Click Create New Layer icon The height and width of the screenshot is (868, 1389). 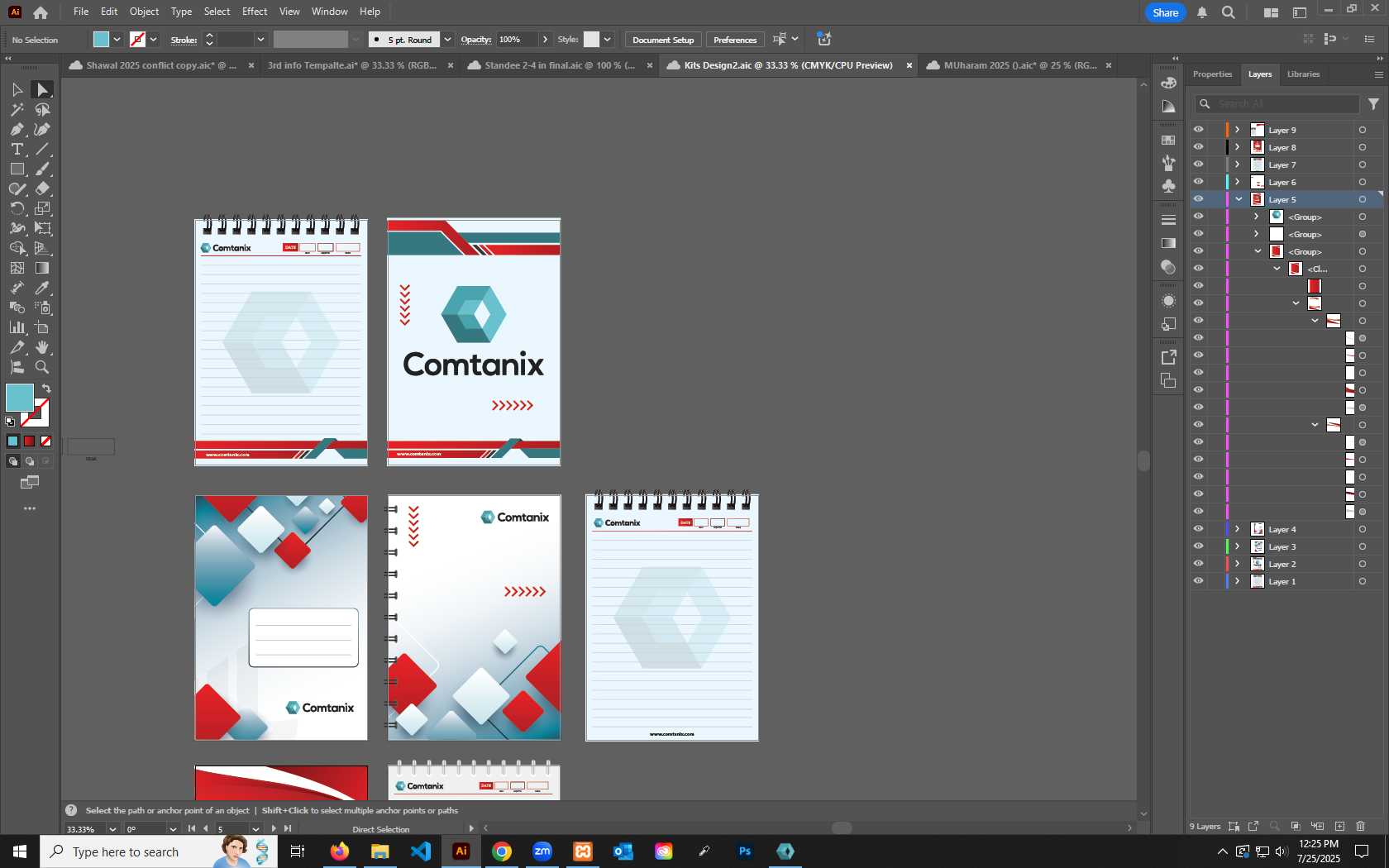[1339, 826]
